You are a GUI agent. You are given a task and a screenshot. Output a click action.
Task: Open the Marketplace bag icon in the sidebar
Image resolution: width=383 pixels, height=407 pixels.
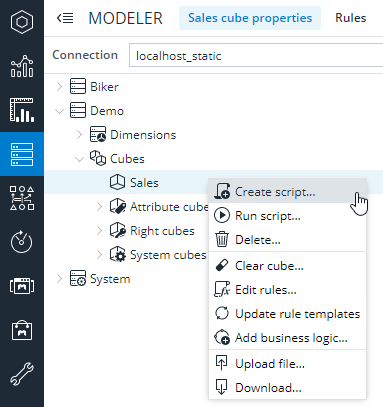[x=22, y=330]
